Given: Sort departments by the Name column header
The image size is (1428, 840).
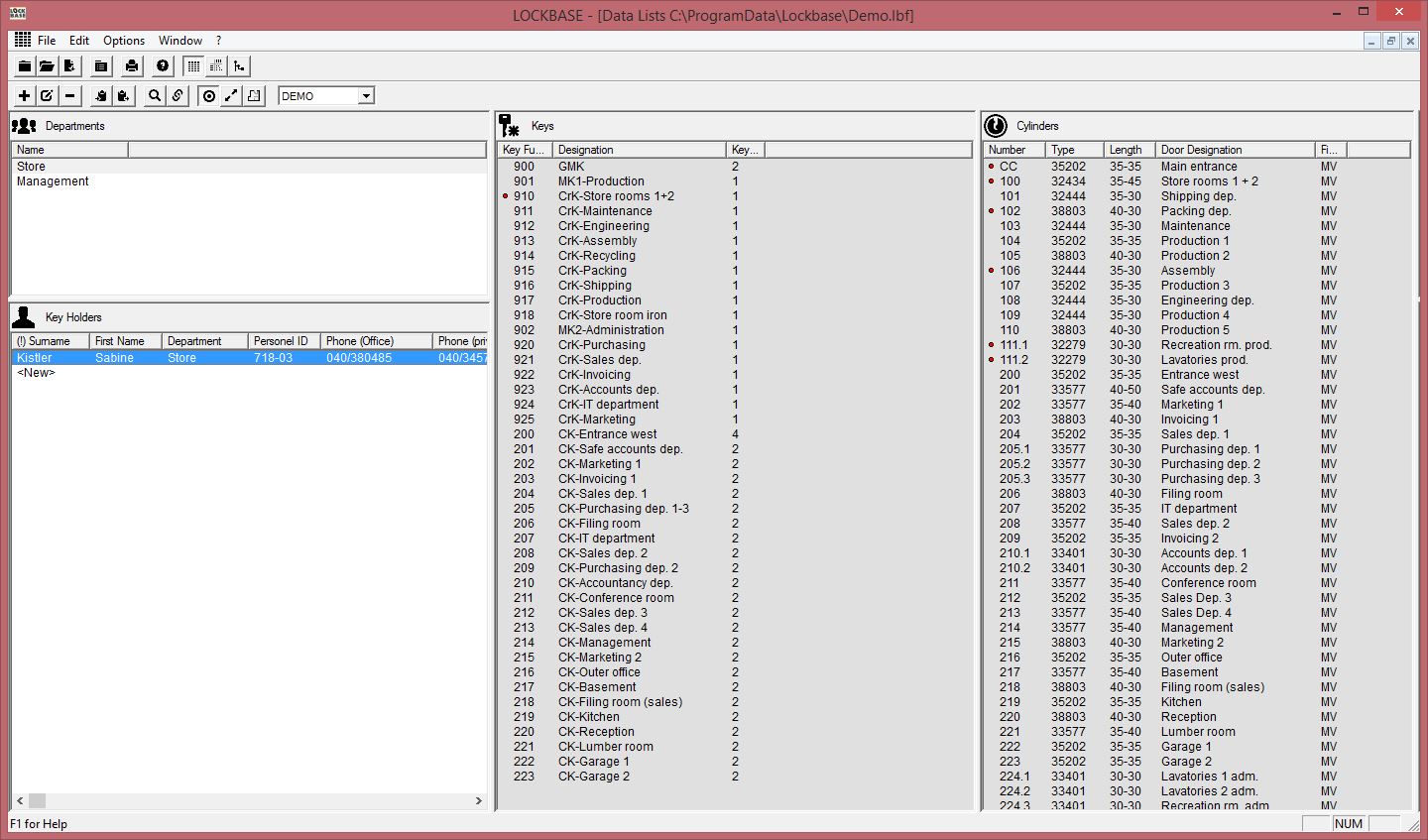Looking at the screenshot, I should pyautogui.click(x=69, y=150).
